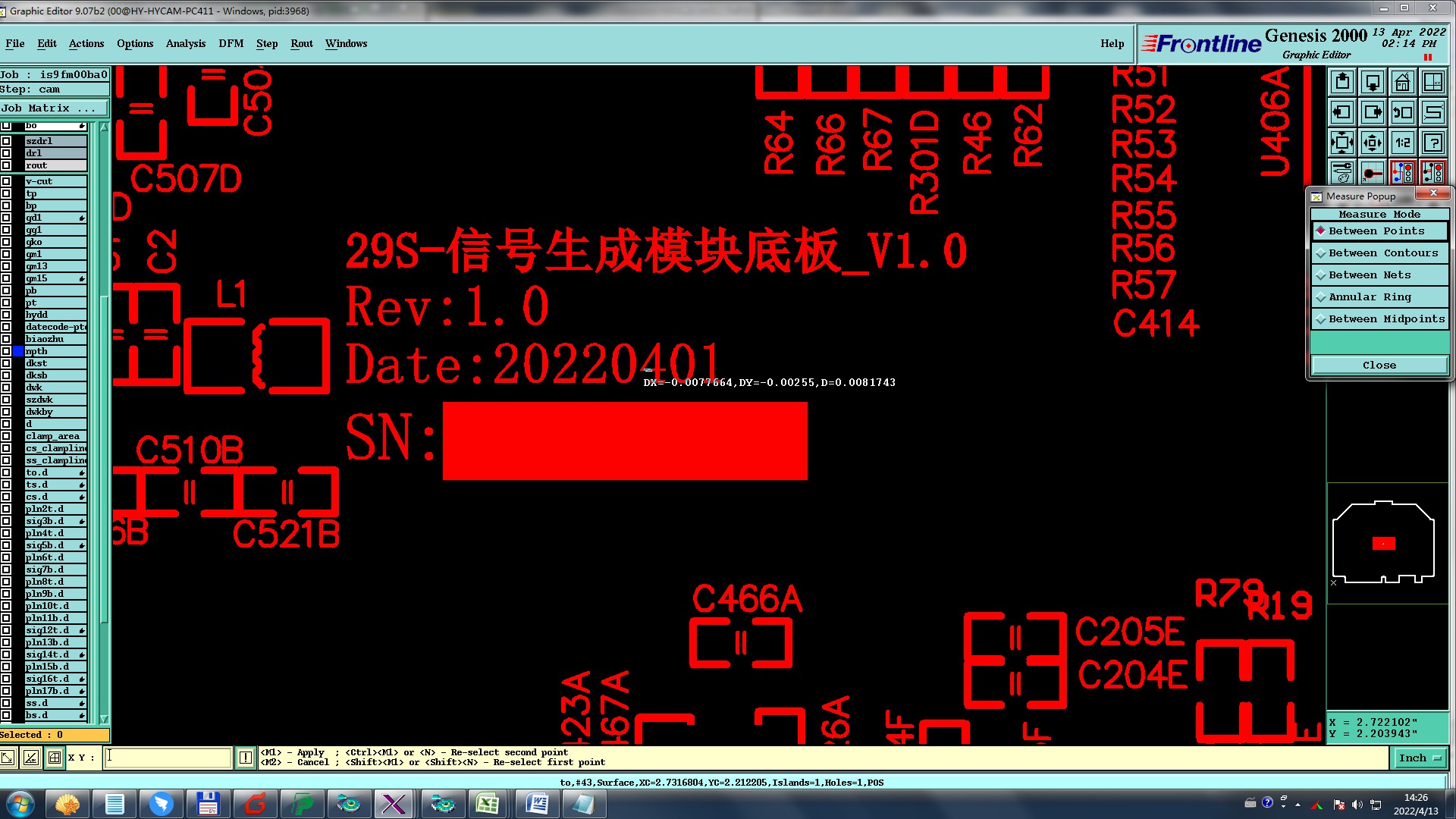The image size is (1456, 819).
Task: Click the pan up arrow icon
Action: (1341, 82)
